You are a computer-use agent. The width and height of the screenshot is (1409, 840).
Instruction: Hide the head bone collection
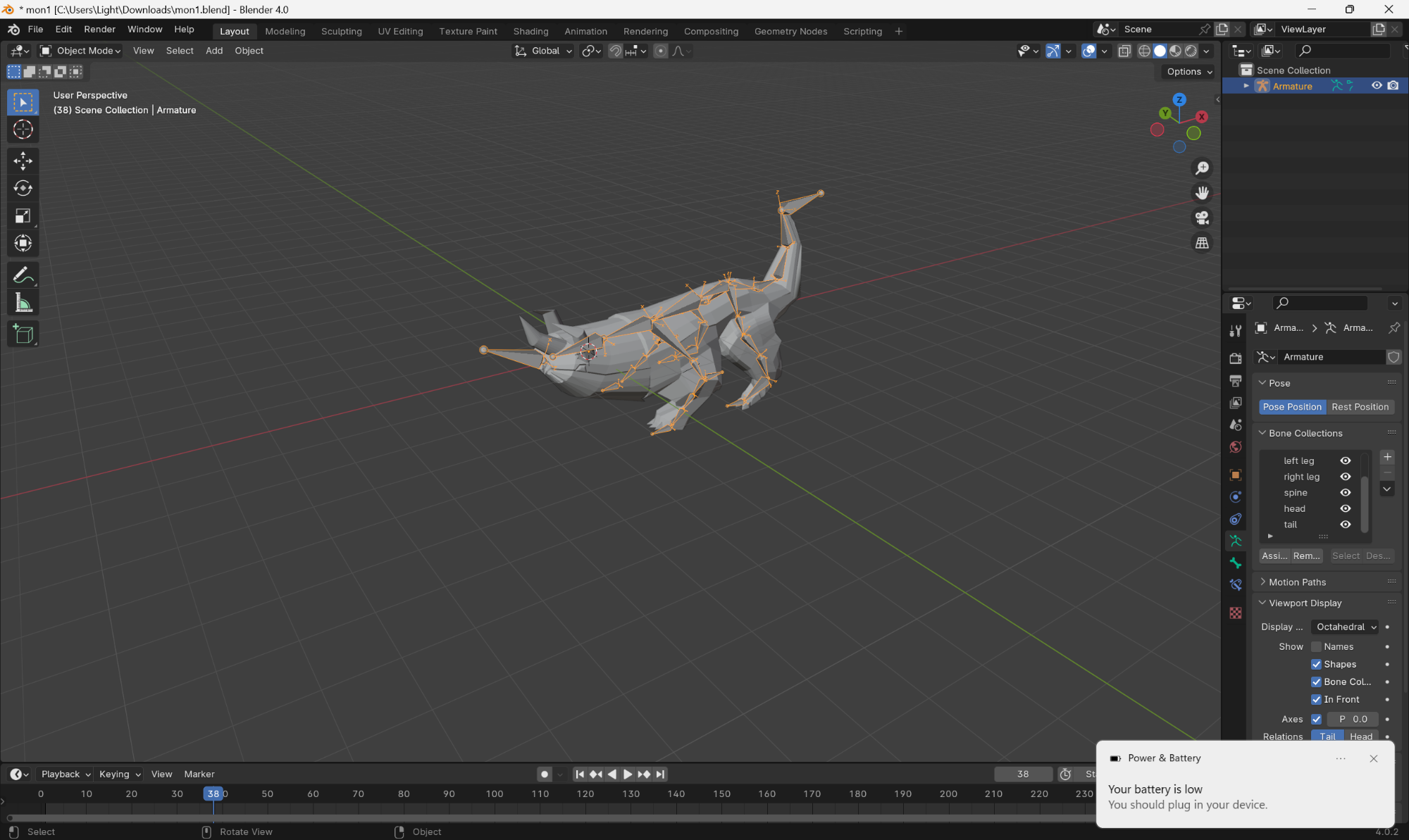pyautogui.click(x=1345, y=508)
